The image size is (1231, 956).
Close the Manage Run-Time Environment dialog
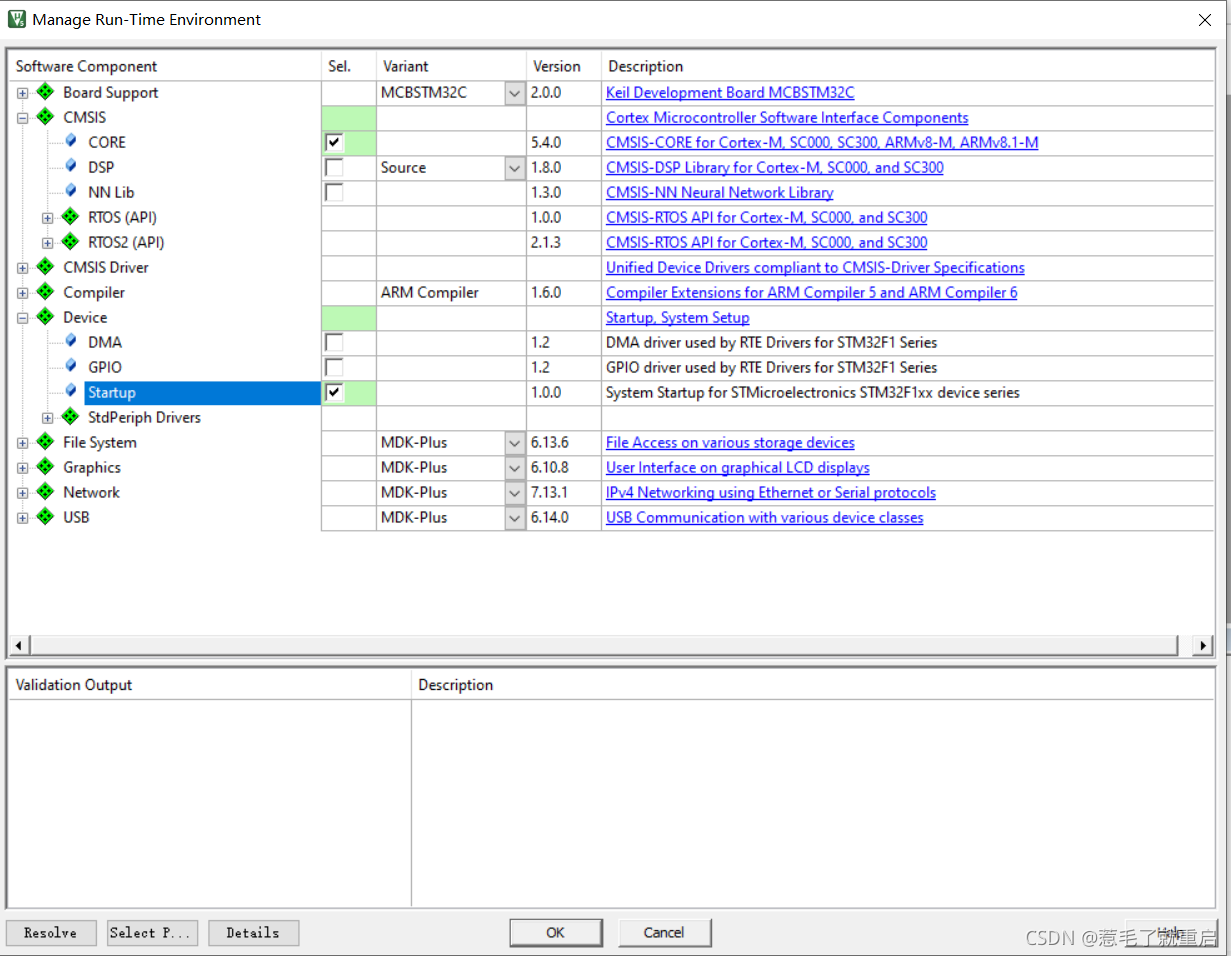coord(1205,20)
